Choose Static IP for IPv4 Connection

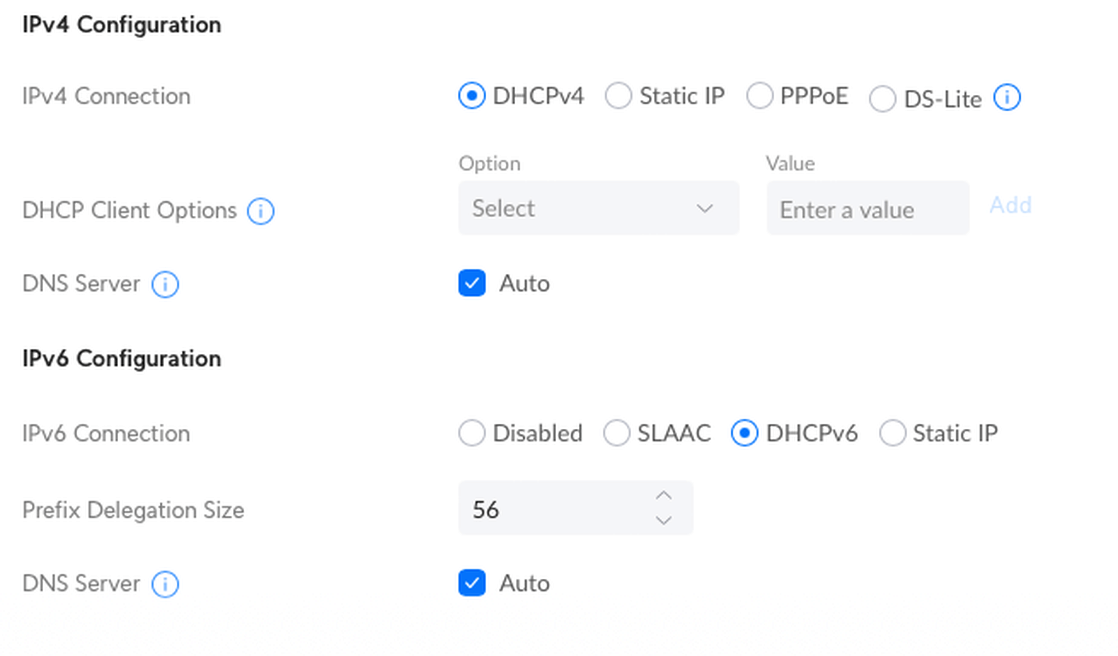click(x=618, y=96)
